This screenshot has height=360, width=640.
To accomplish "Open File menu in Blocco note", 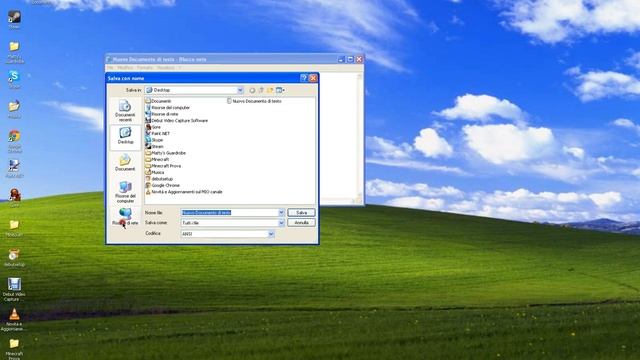I will tap(110, 68).
